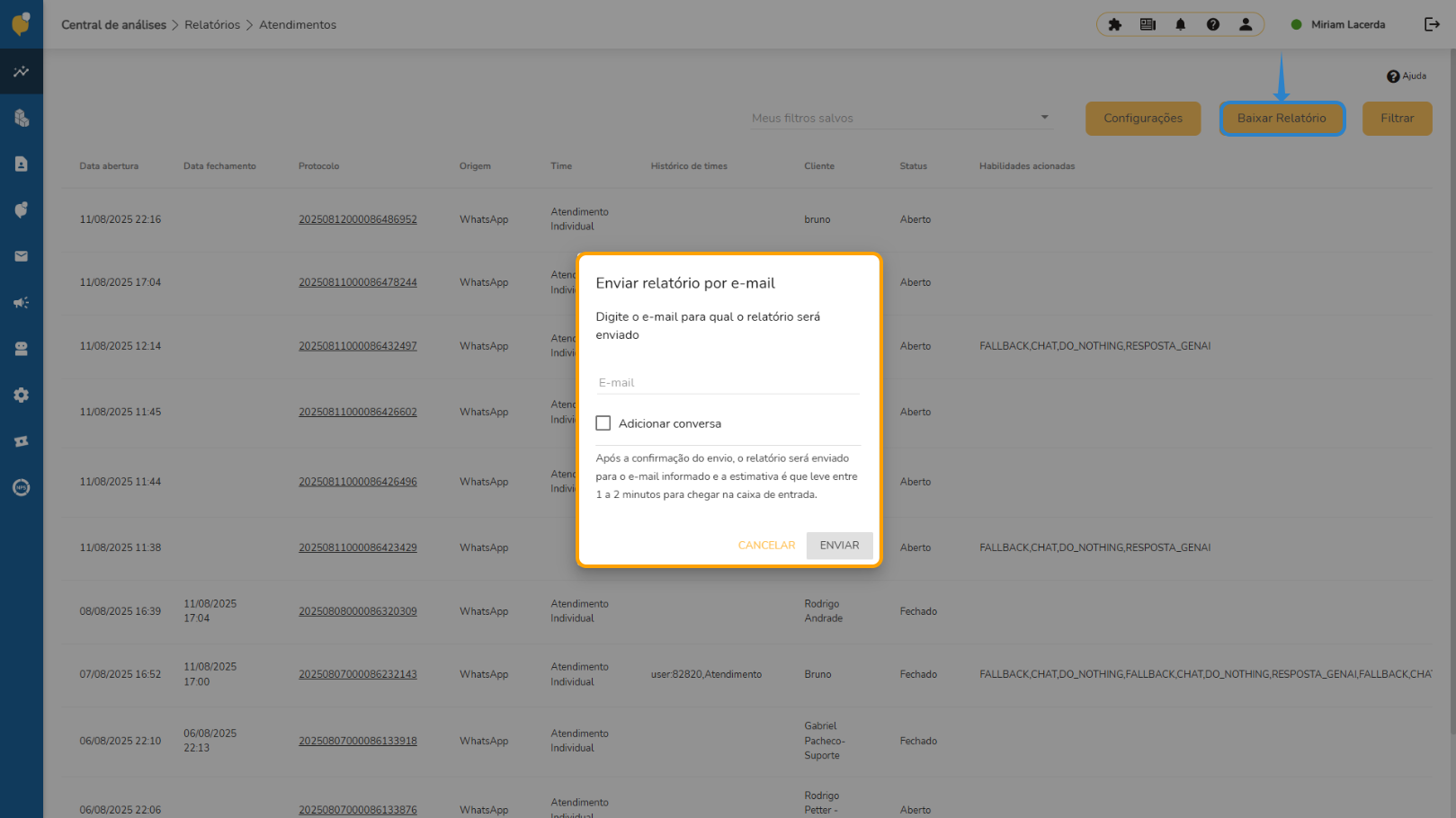
Task: Click the Cliente column header
Action: tap(819, 166)
